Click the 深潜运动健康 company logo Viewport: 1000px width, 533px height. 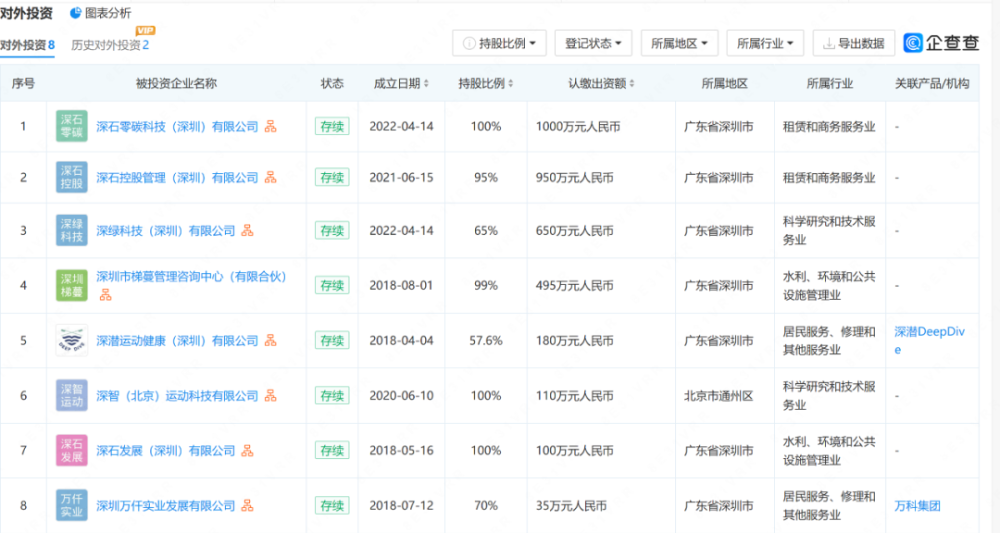click(x=71, y=340)
